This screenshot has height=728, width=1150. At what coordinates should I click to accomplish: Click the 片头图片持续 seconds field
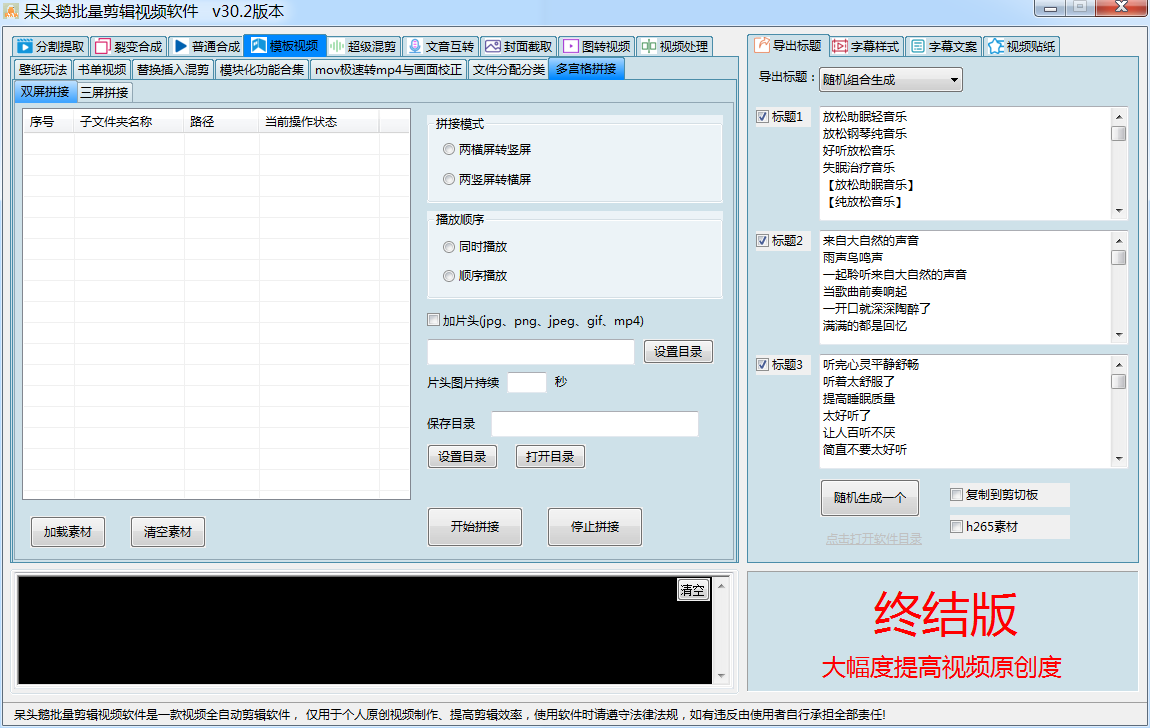[x=527, y=382]
